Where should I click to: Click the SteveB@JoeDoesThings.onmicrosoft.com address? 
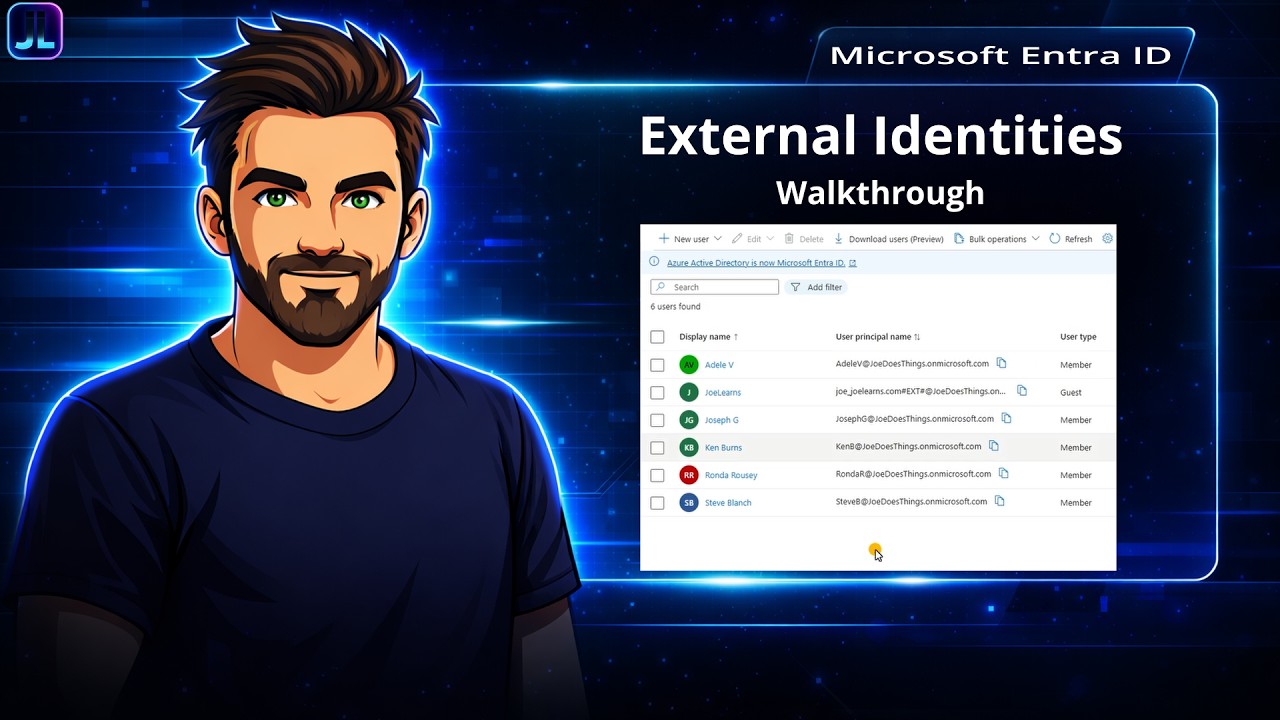pos(911,501)
